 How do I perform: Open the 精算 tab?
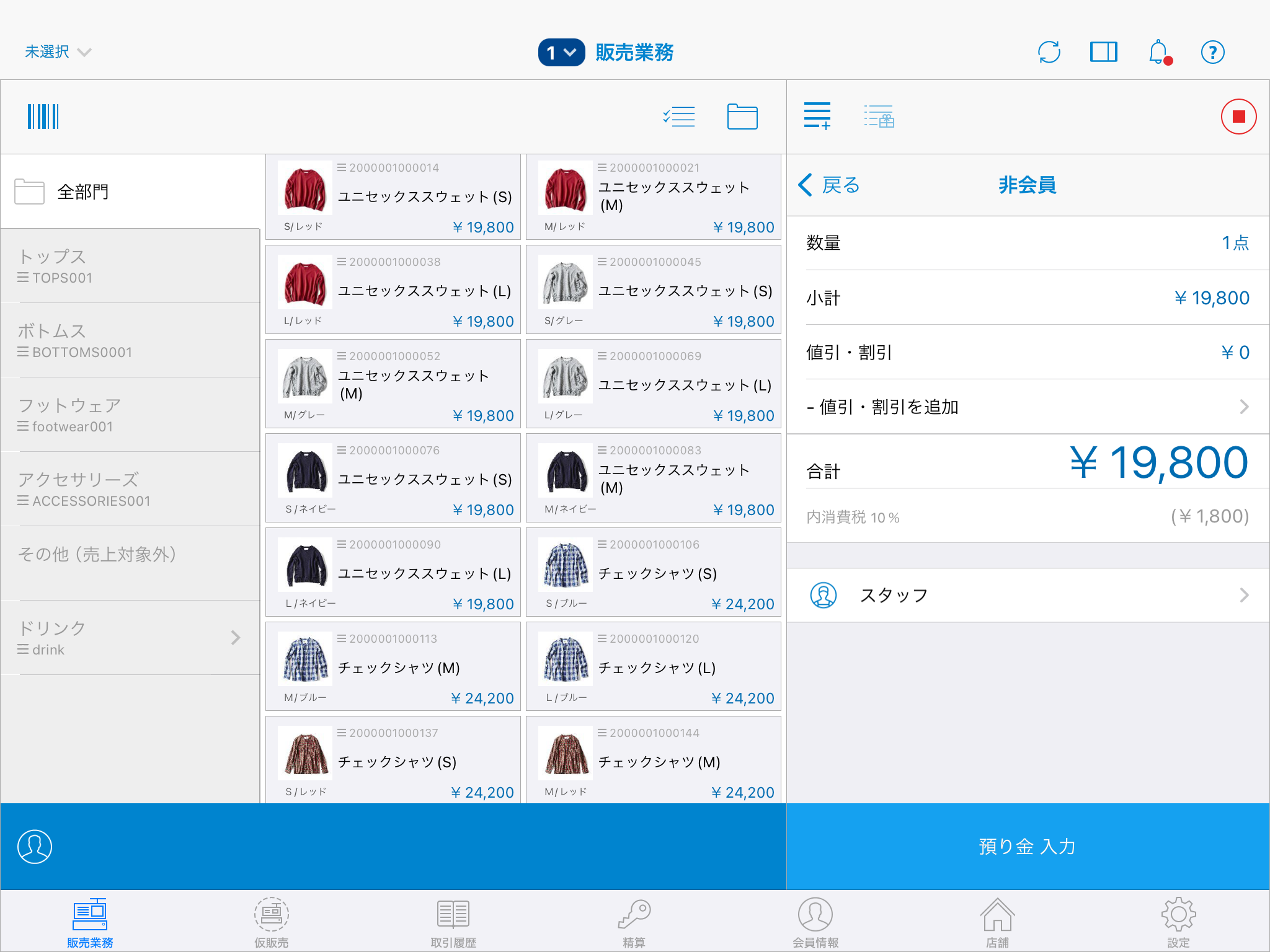(634, 922)
